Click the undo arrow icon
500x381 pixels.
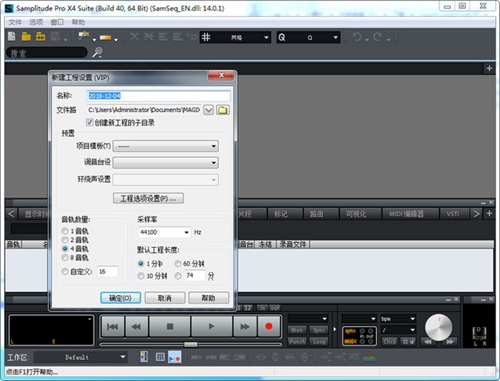[357, 37]
